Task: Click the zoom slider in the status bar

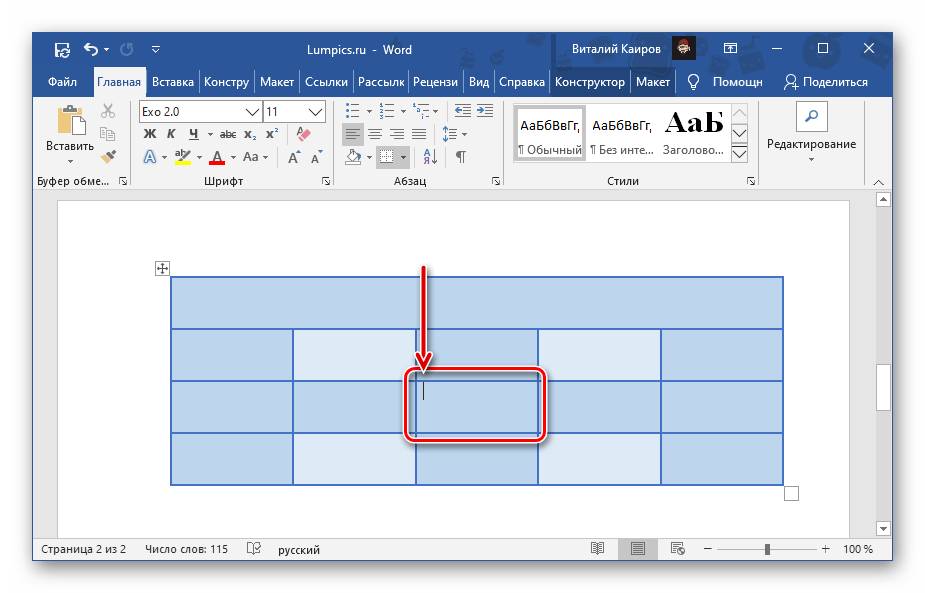Action: 767,549
